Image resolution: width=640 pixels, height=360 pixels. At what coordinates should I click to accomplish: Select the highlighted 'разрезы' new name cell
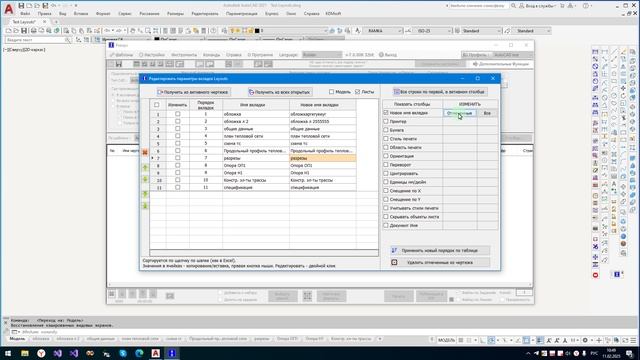pyautogui.click(x=322, y=158)
